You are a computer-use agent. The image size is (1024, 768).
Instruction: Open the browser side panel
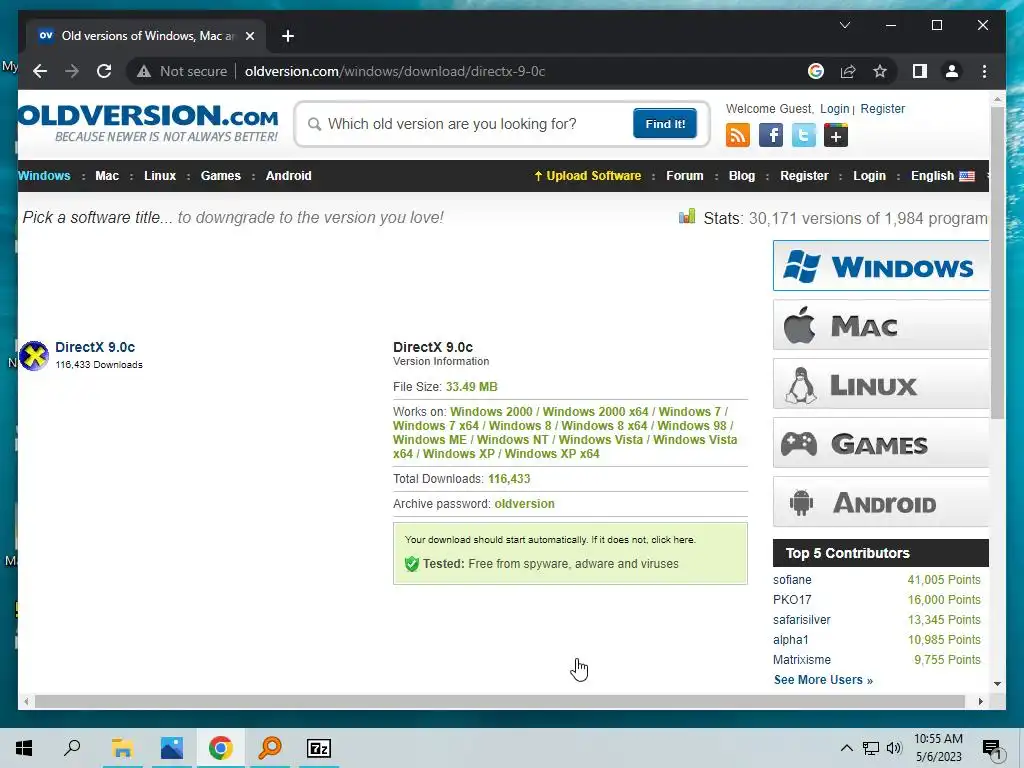(x=920, y=71)
